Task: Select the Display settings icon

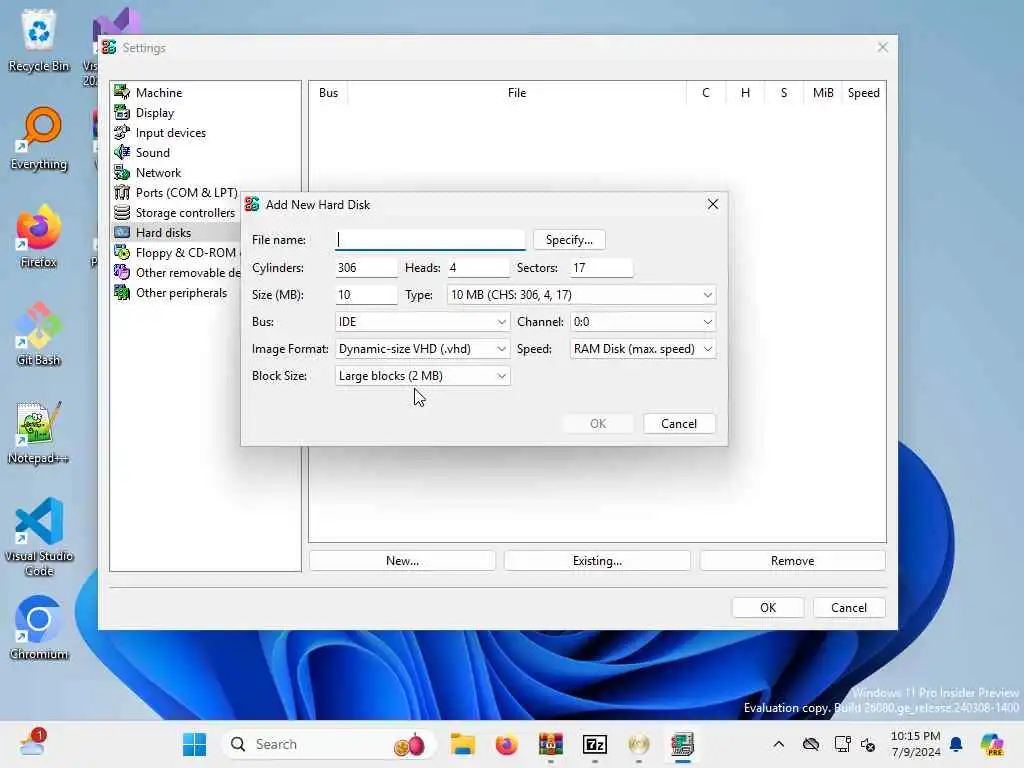Action: click(122, 112)
